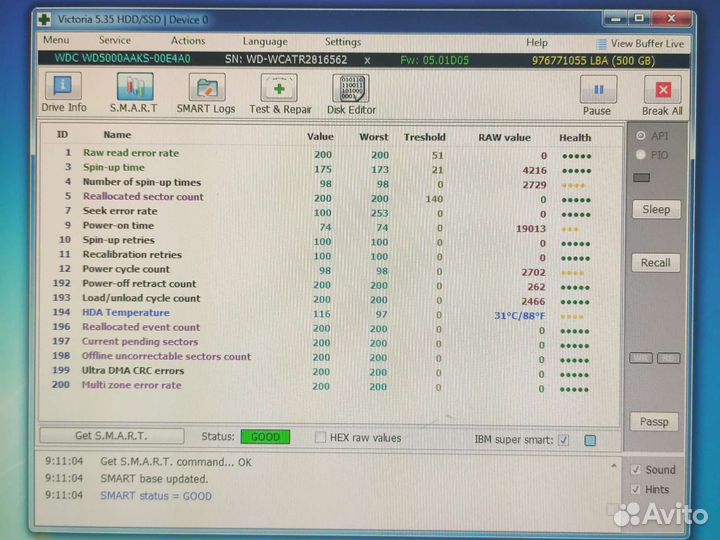This screenshot has height=540, width=720.
Task: Select the API radio button
Action: coord(641,136)
